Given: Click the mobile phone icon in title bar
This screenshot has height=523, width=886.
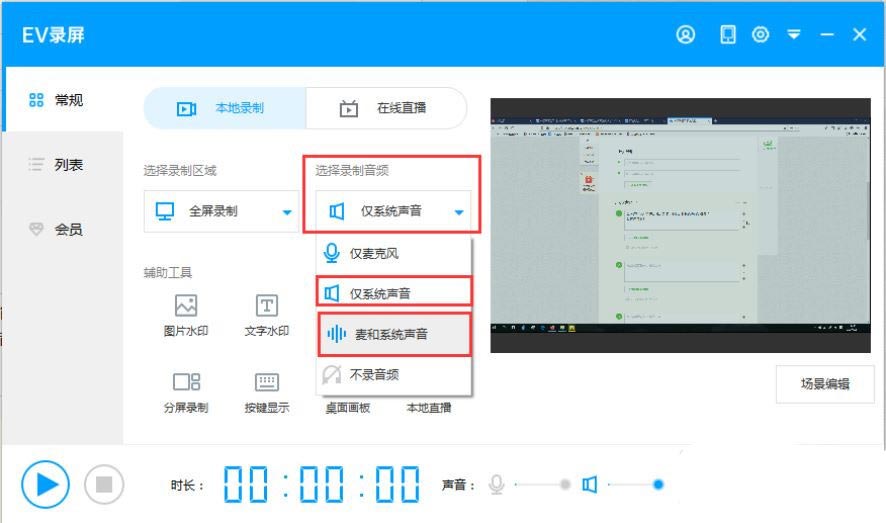Looking at the screenshot, I should (728, 34).
